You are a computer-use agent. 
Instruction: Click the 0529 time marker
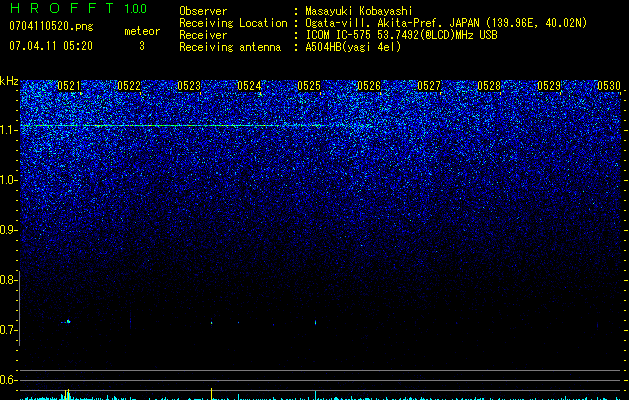click(549, 86)
